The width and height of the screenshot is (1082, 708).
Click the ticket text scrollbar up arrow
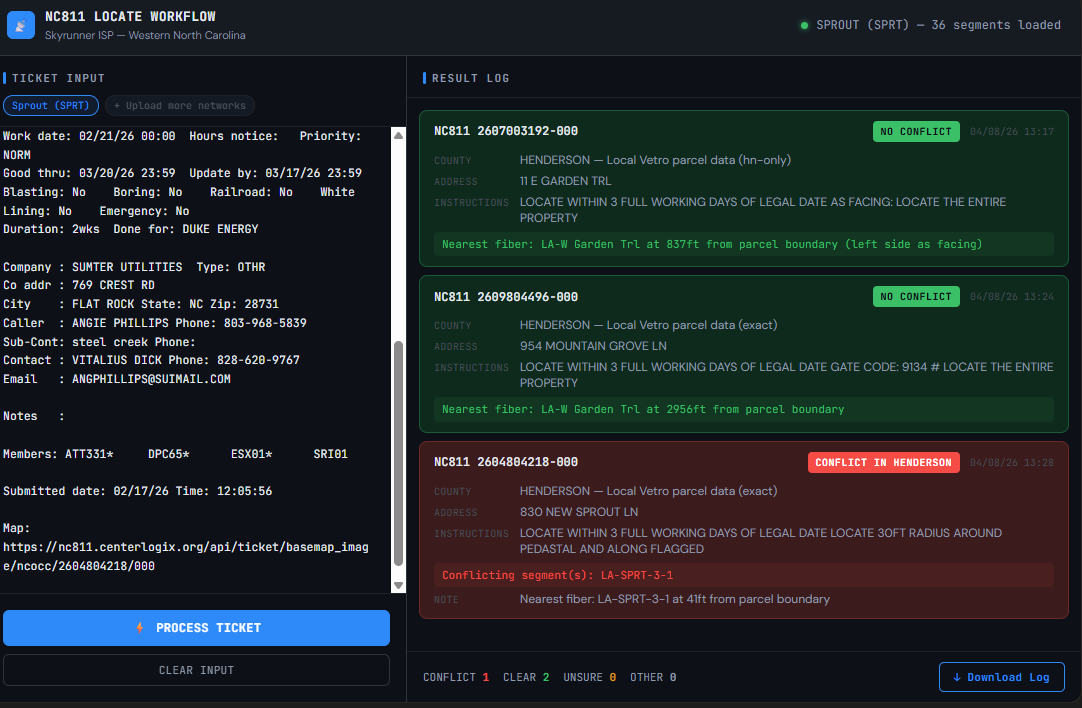tap(398, 135)
